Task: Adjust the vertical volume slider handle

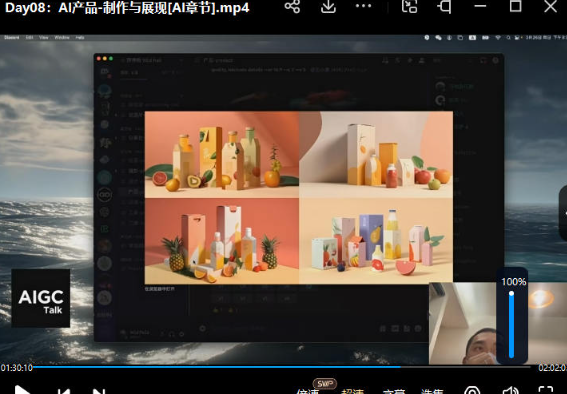Action: pos(511,294)
